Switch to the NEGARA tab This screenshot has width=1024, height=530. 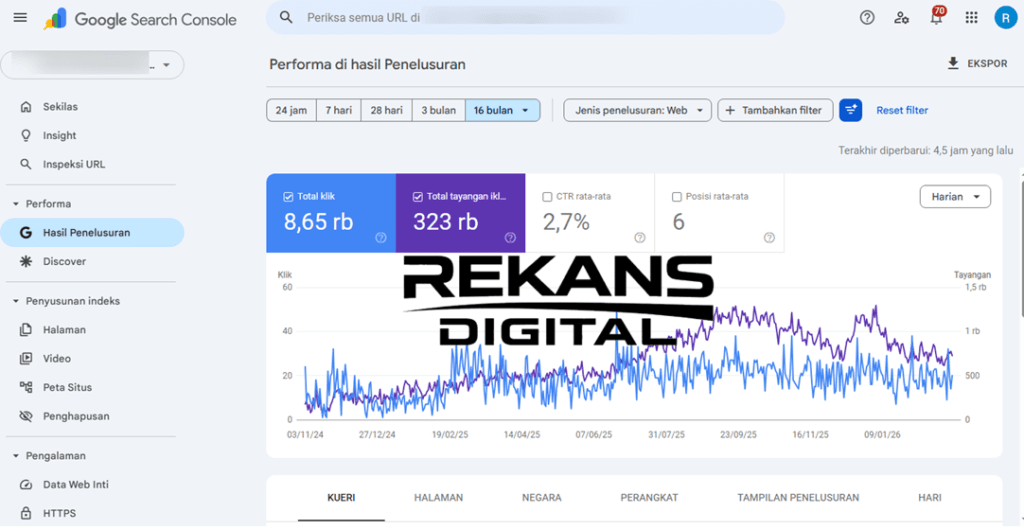pyautogui.click(x=541, y=497)
